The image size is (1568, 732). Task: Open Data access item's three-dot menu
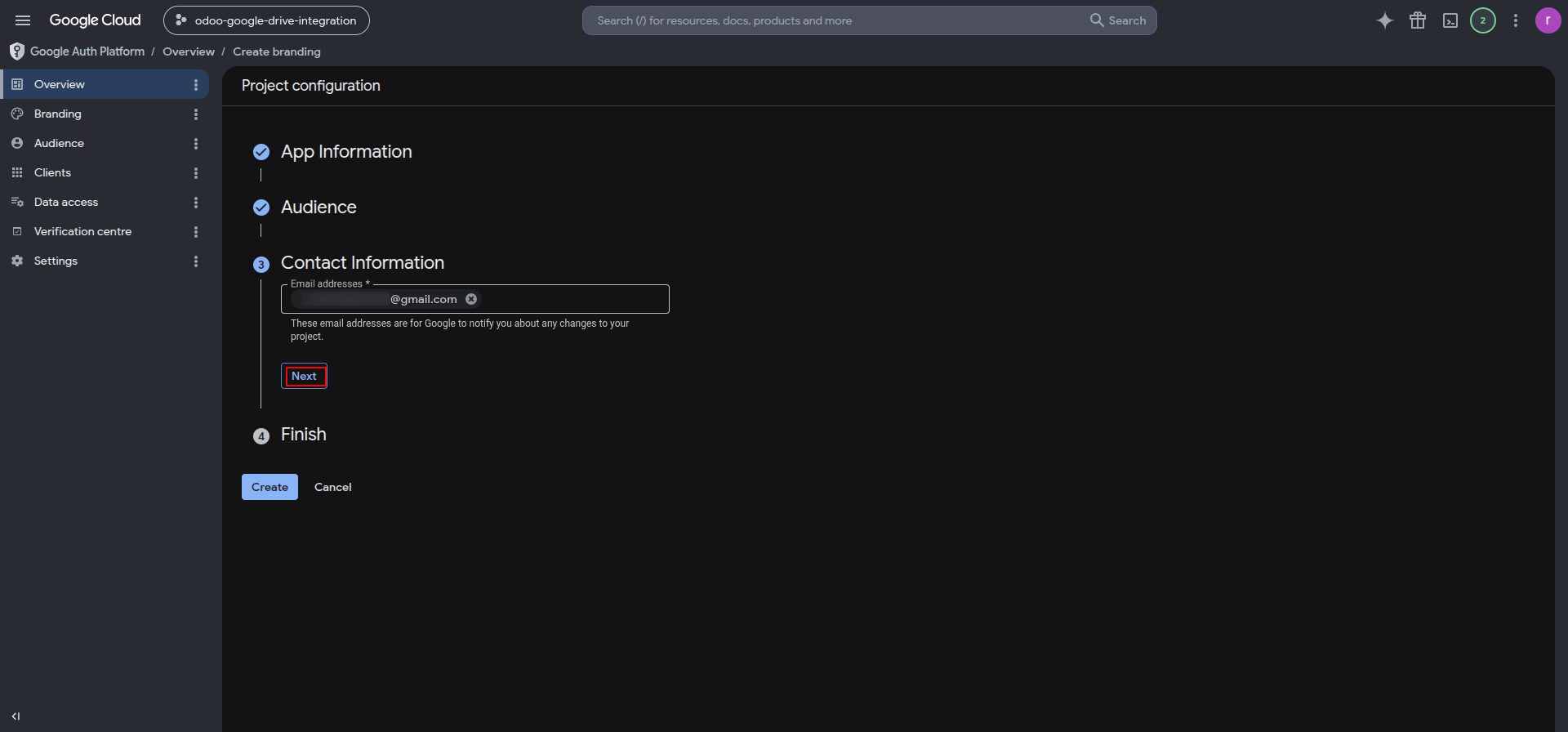coord(196,202)
